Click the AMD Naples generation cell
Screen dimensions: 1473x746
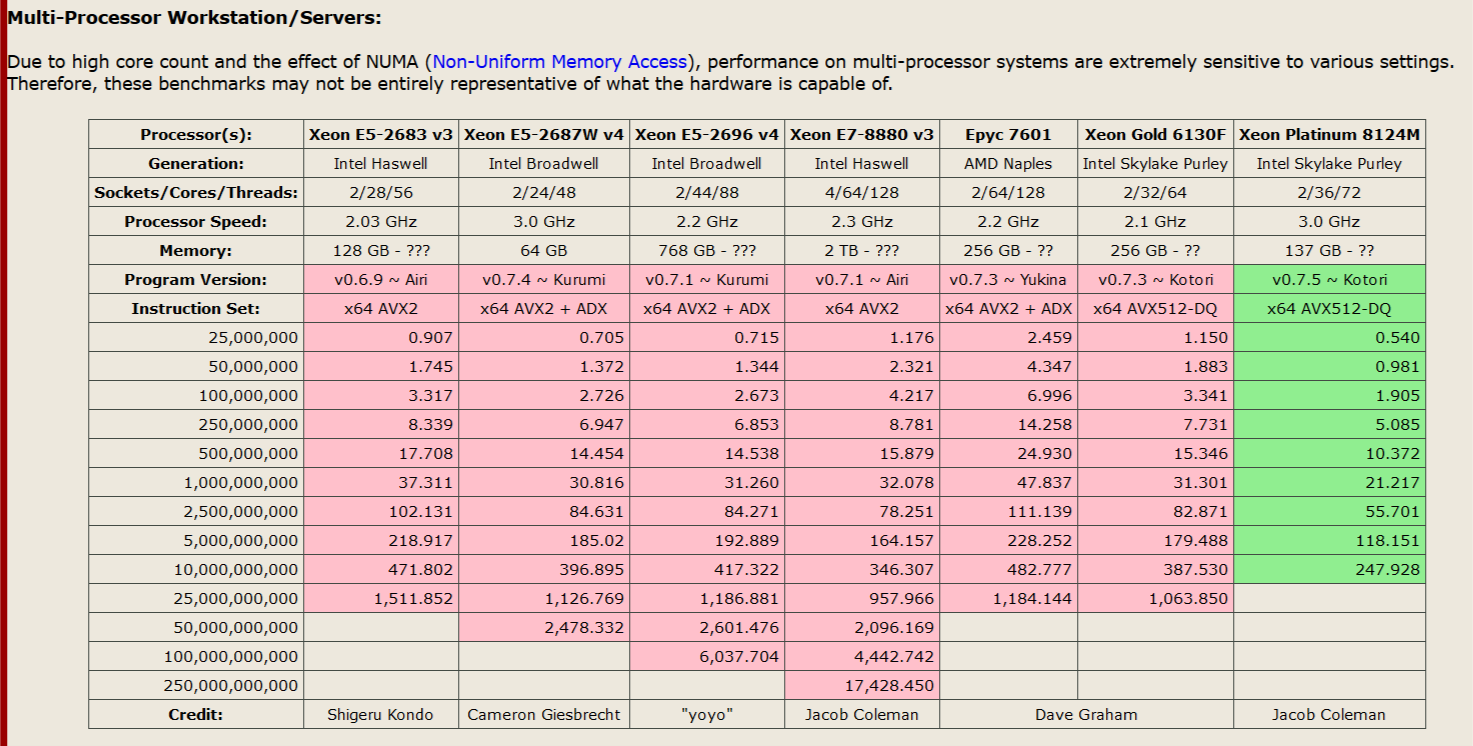1008,164
